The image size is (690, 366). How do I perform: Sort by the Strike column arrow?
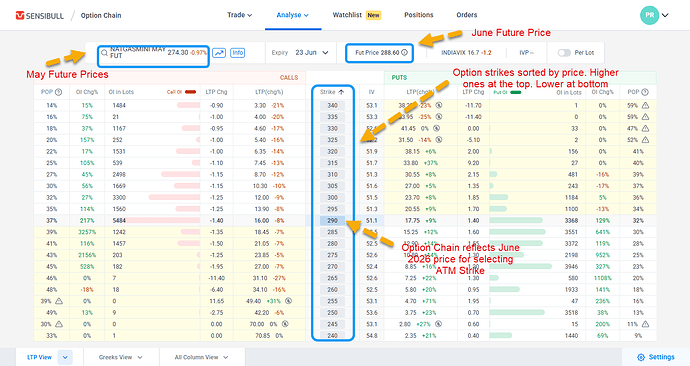pos(341,92)
